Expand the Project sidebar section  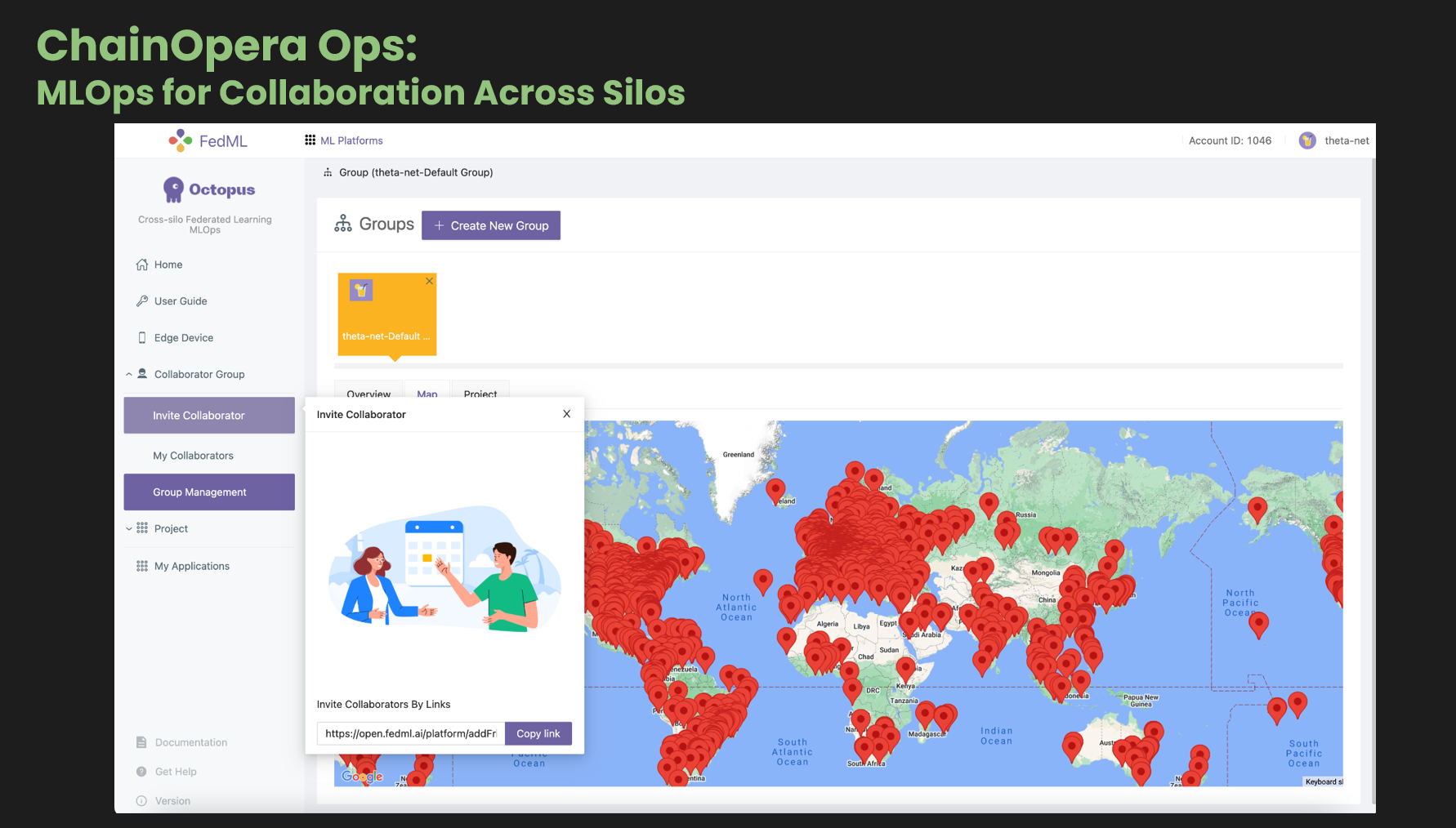(129, 529)
